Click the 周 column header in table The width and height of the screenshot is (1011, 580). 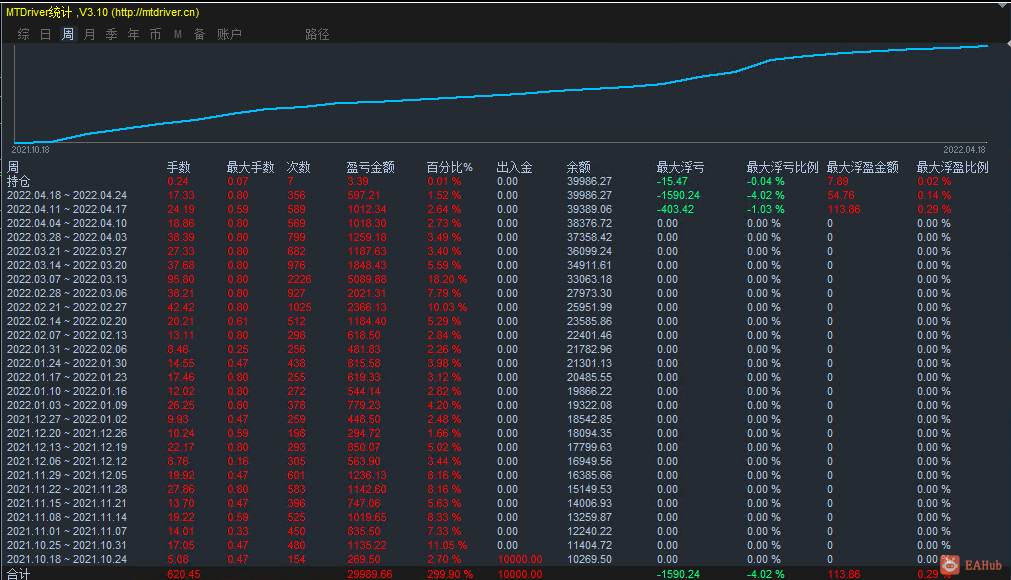(x=13, y=168)
